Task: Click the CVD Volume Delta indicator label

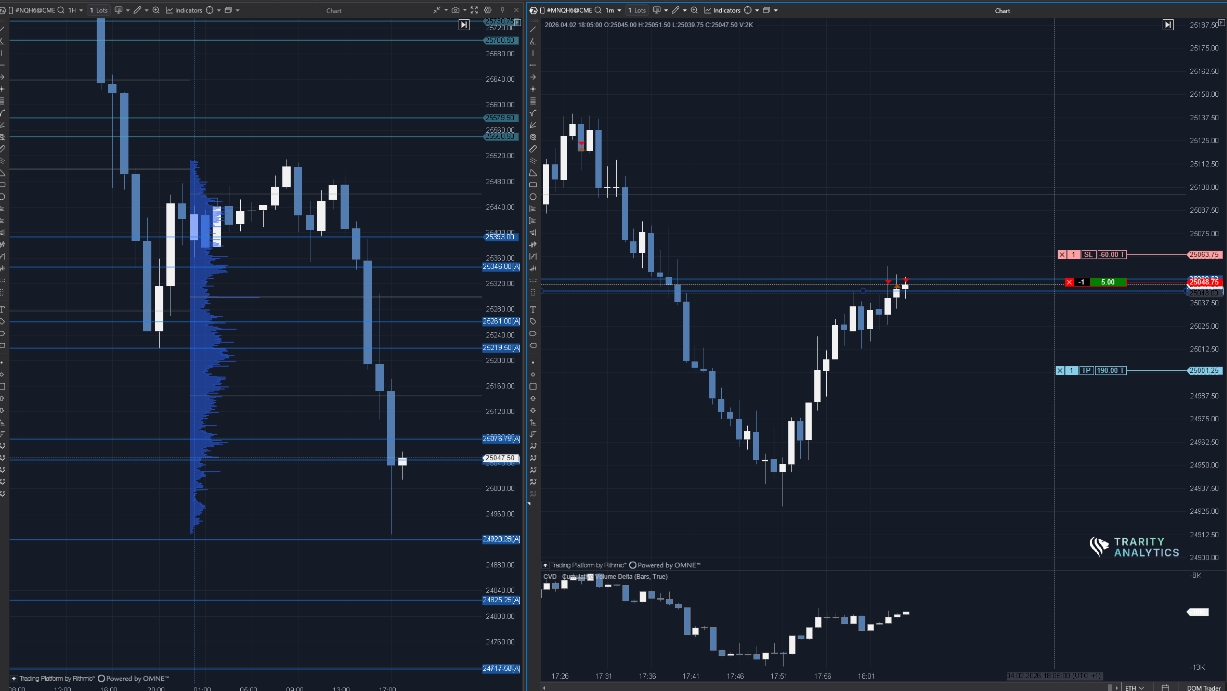Action: click(606, 577)
